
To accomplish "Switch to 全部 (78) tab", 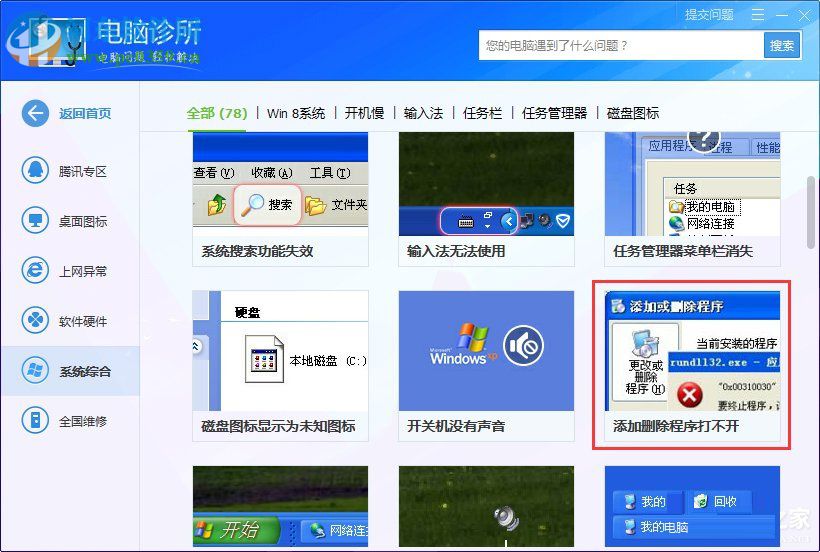I will coord(217,113).
